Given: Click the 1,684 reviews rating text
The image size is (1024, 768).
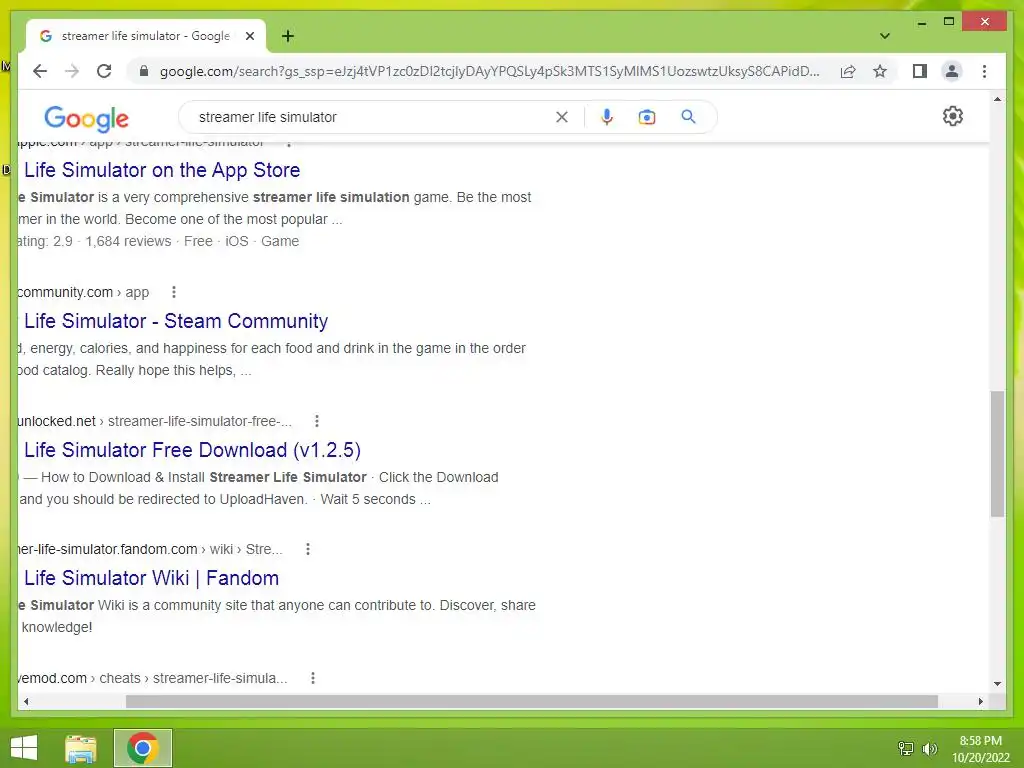Looking at the screenshot, I should point(128,241).
